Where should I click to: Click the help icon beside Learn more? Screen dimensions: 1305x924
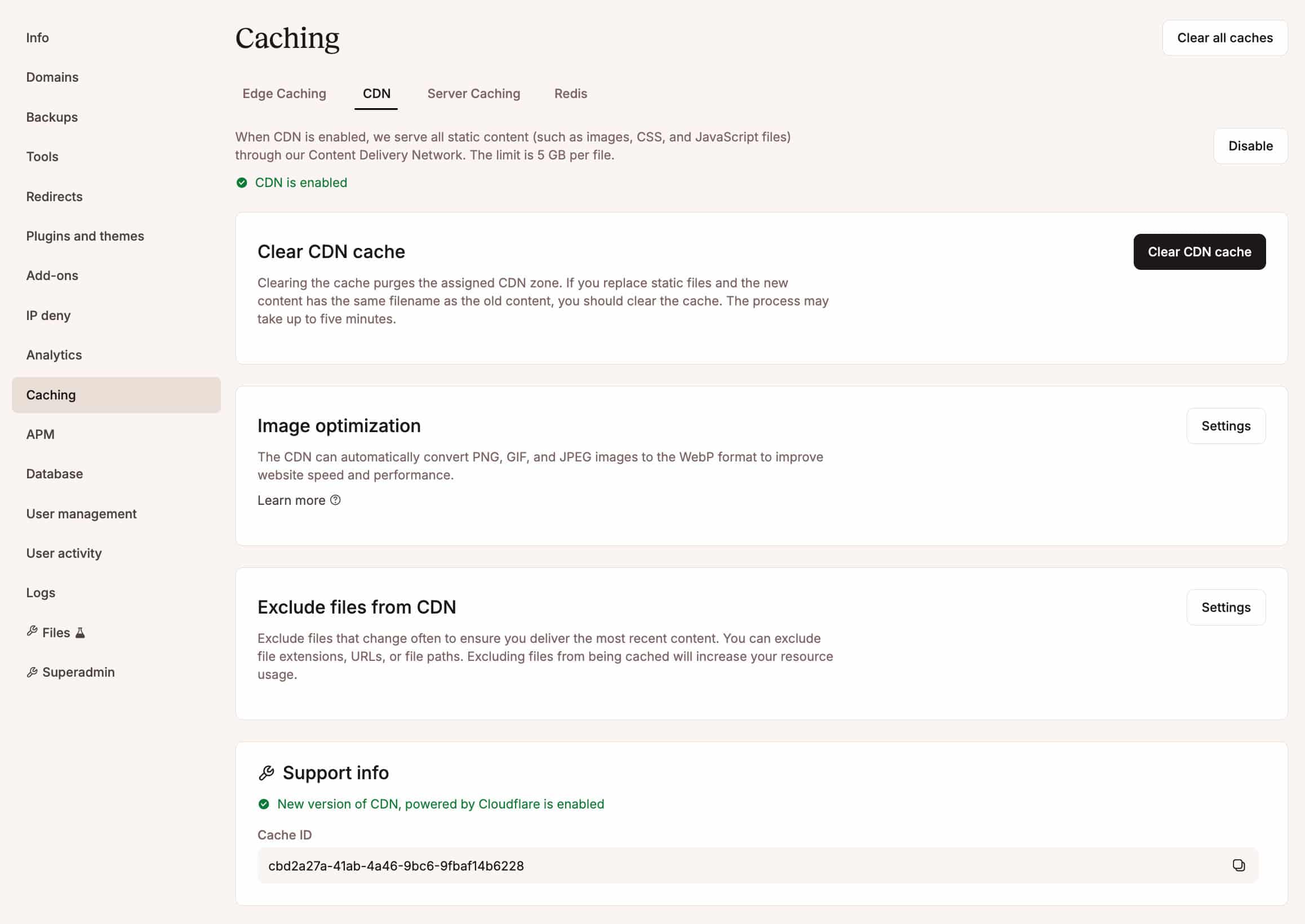[x=336, y=500]
